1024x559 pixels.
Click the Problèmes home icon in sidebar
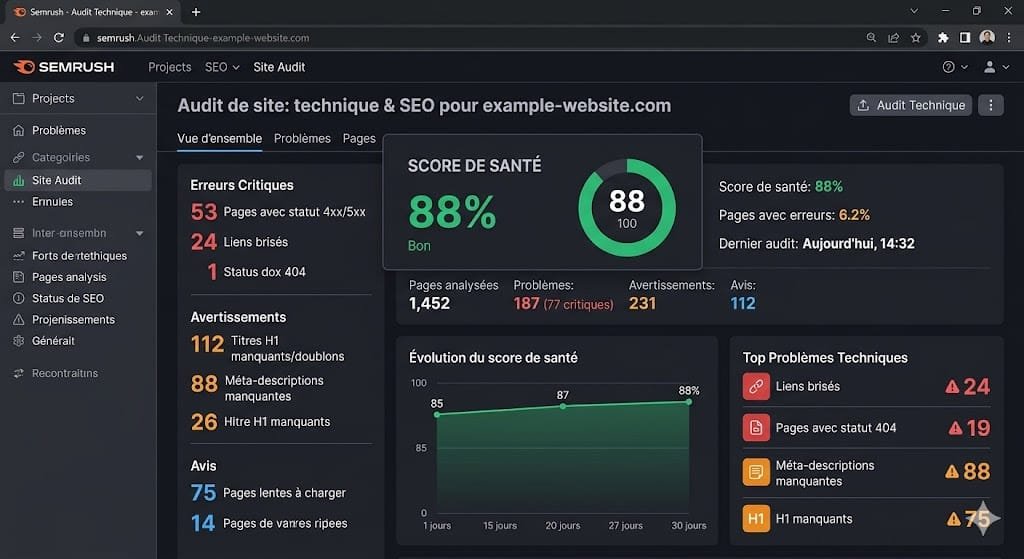point(18,131)
